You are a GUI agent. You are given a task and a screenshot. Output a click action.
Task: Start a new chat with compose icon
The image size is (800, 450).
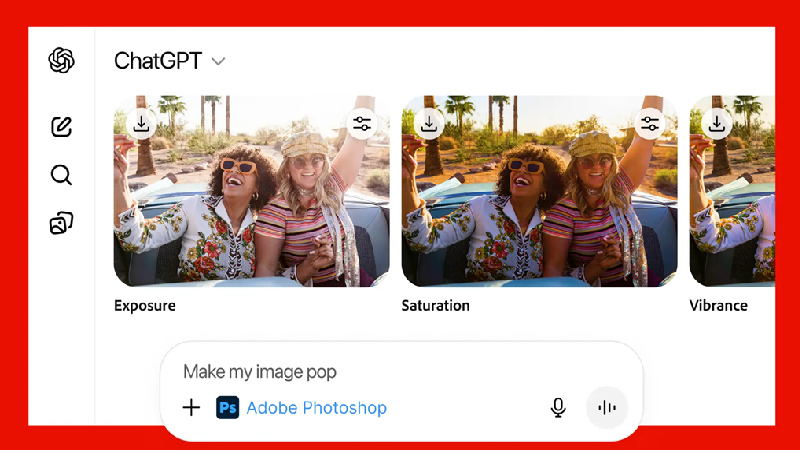pos(61,127)
